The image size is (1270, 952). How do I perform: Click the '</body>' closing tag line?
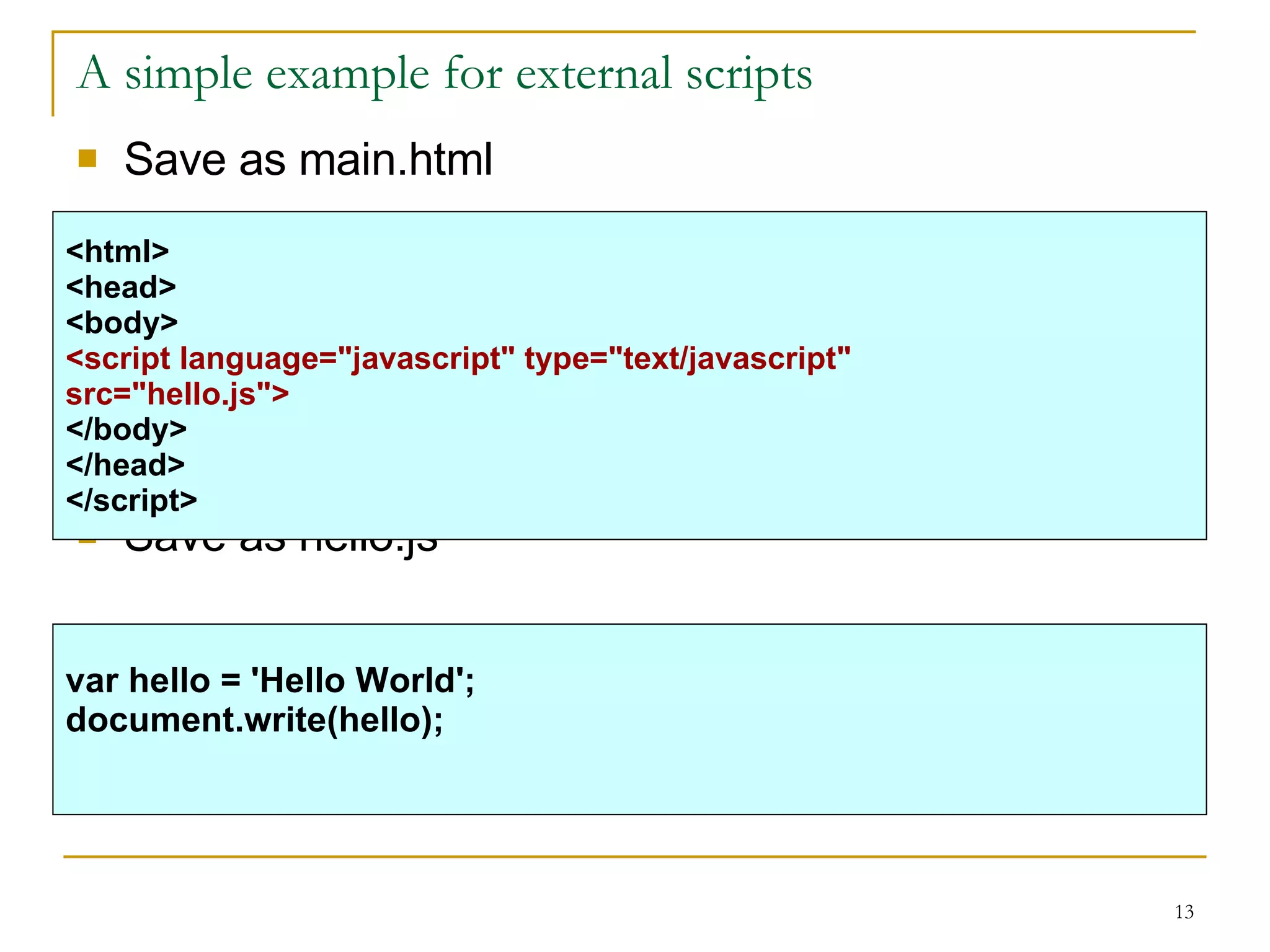tap(126, 430)
